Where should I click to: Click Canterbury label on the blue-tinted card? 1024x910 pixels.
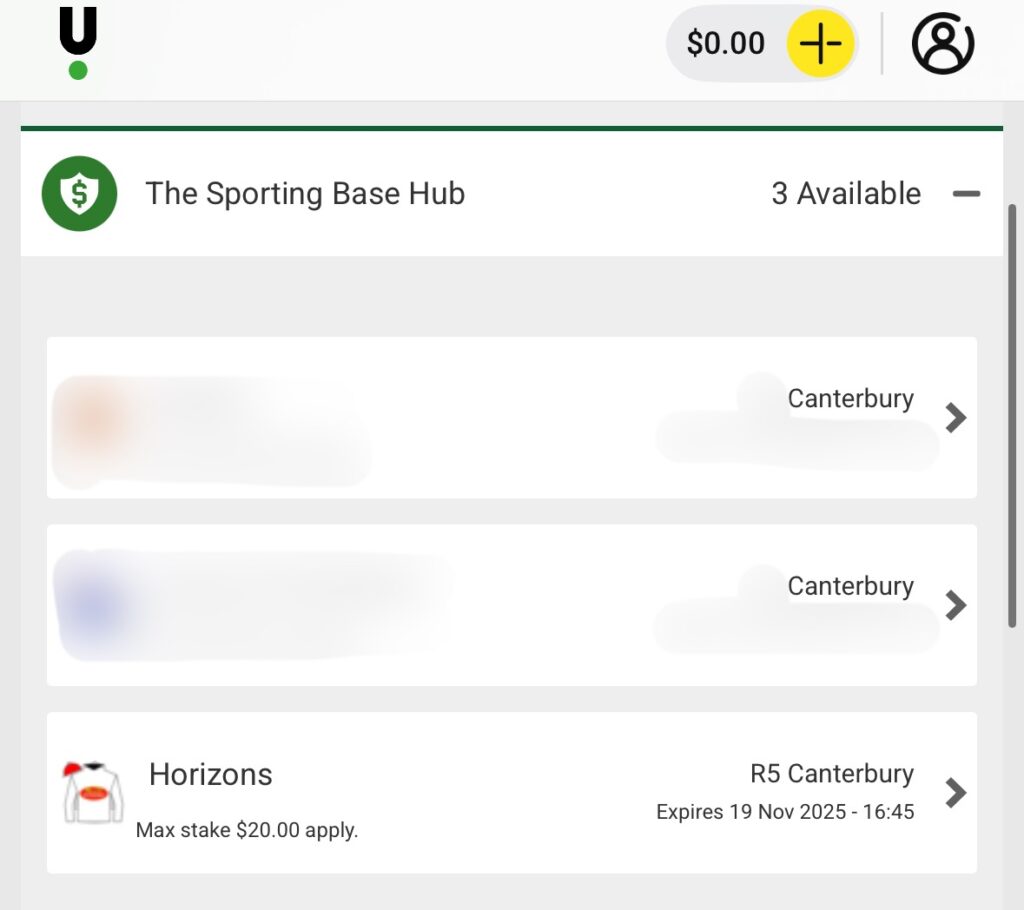[x=850, y=586]
